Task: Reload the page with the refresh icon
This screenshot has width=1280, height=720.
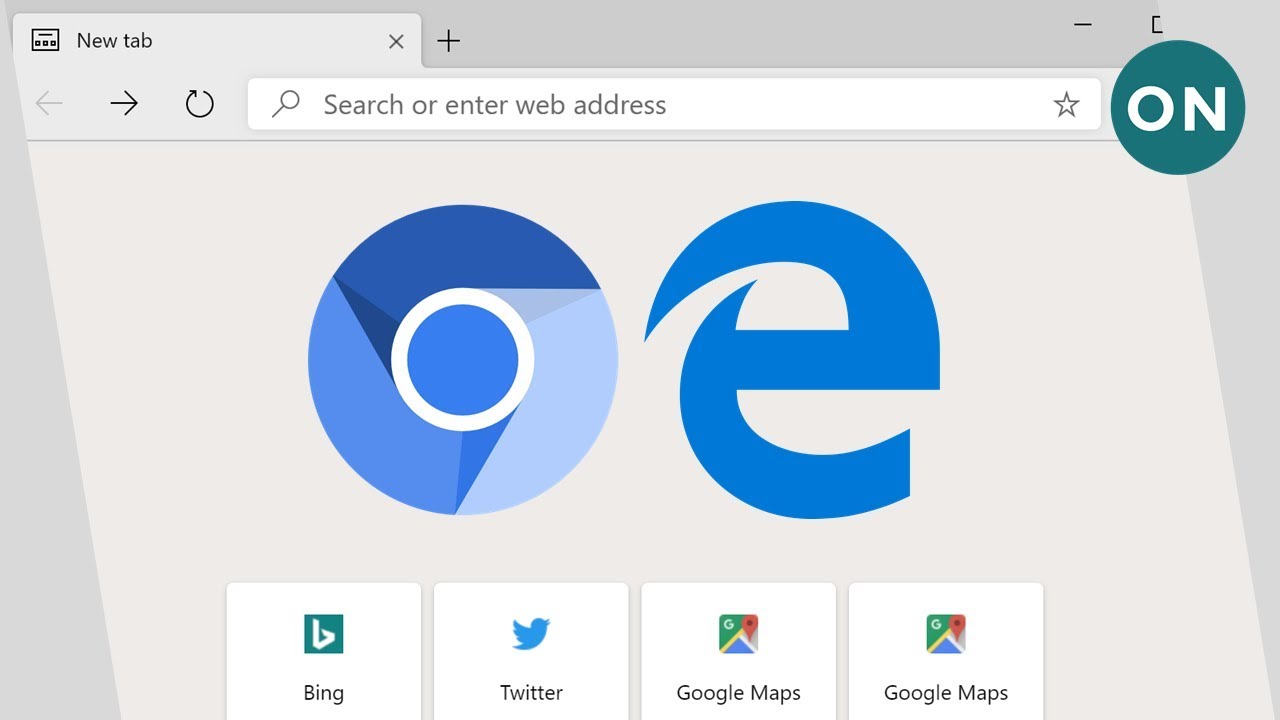Action: point(200,103)
